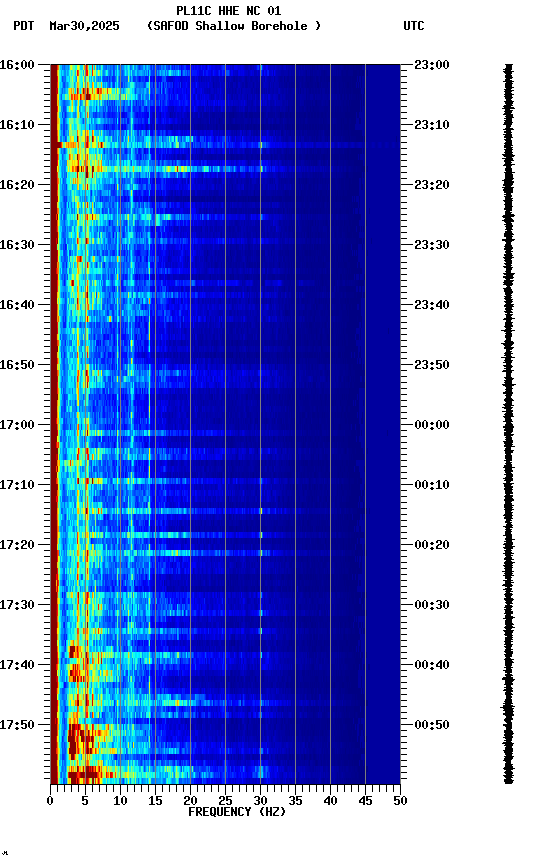Click the '40' frequency axis label

pos(330,801)
